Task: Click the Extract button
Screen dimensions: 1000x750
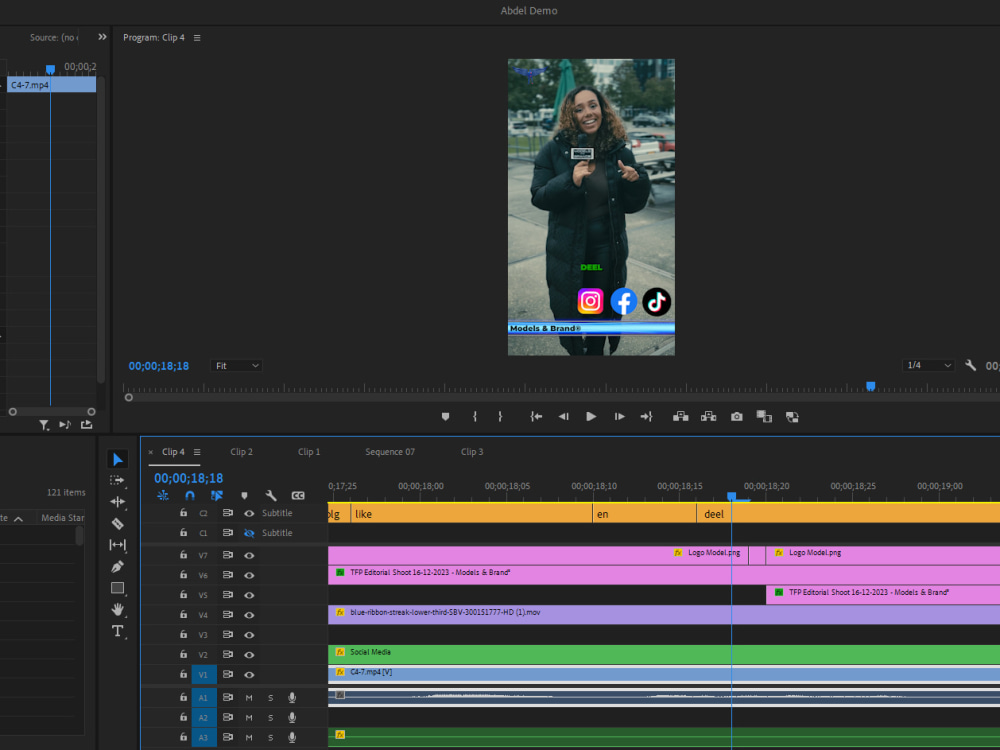Action: point(709,416)
